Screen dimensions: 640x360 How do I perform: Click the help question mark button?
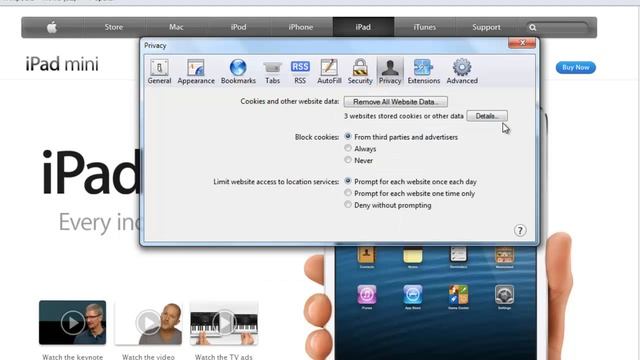520,231
